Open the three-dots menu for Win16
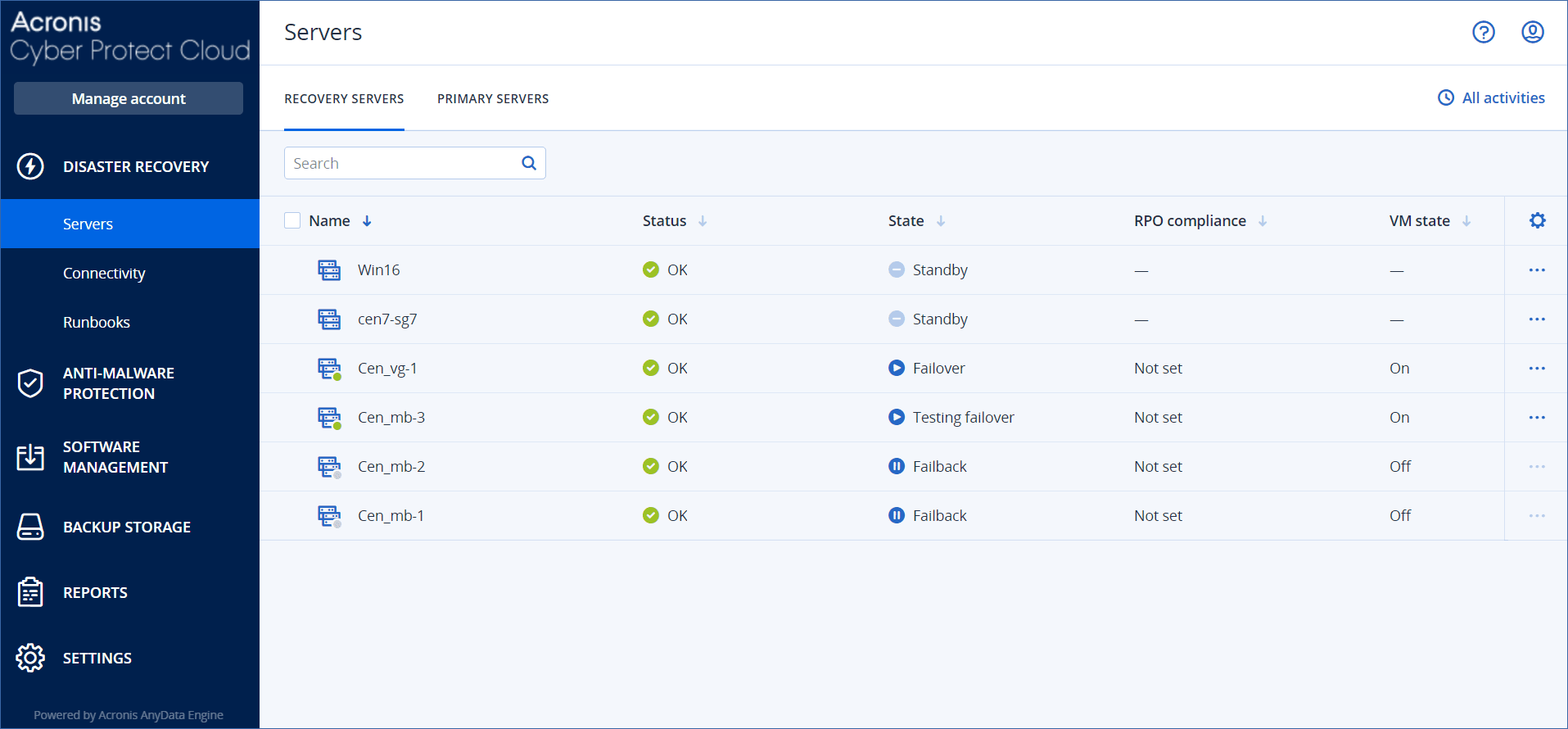 click(1536, 270)
